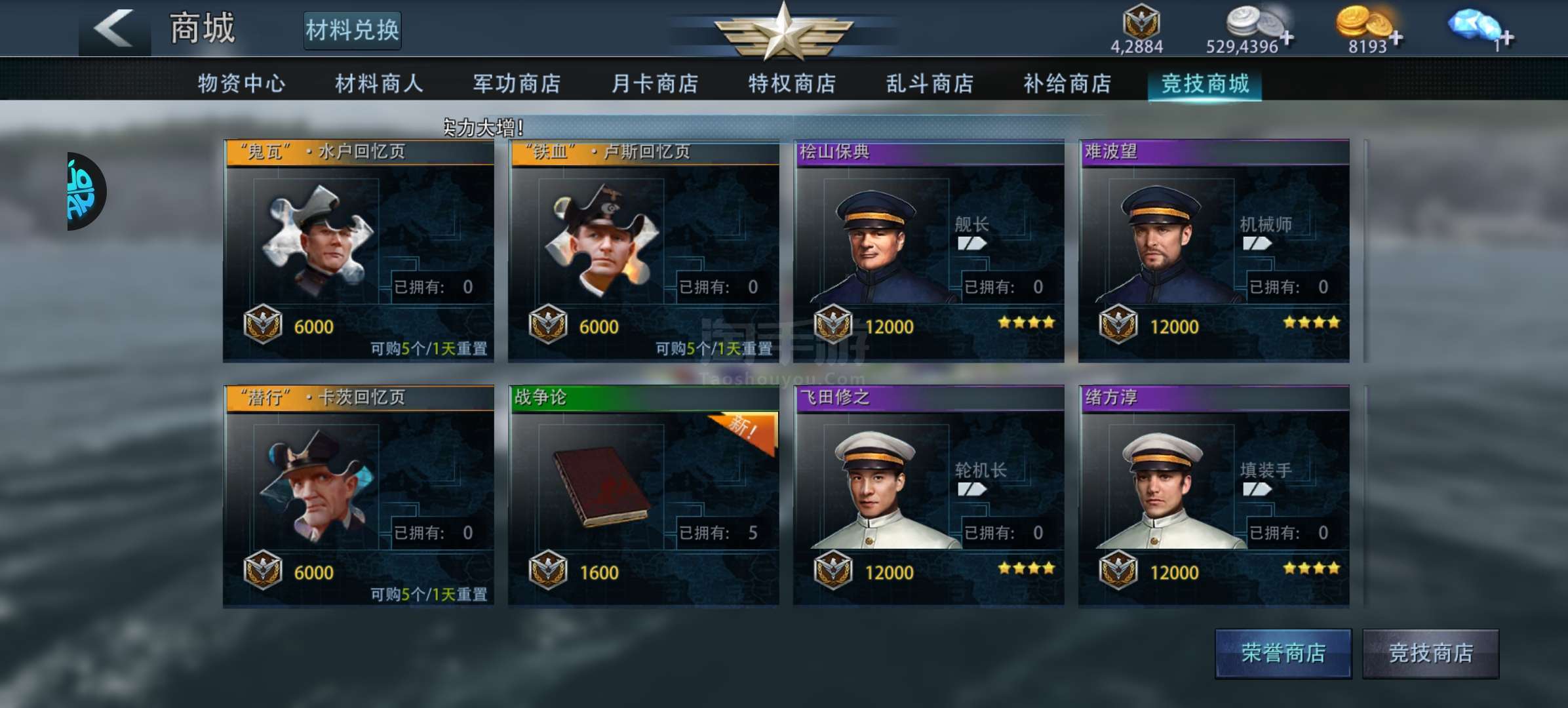Open the 补给商店 tab

pos(1067,83)
